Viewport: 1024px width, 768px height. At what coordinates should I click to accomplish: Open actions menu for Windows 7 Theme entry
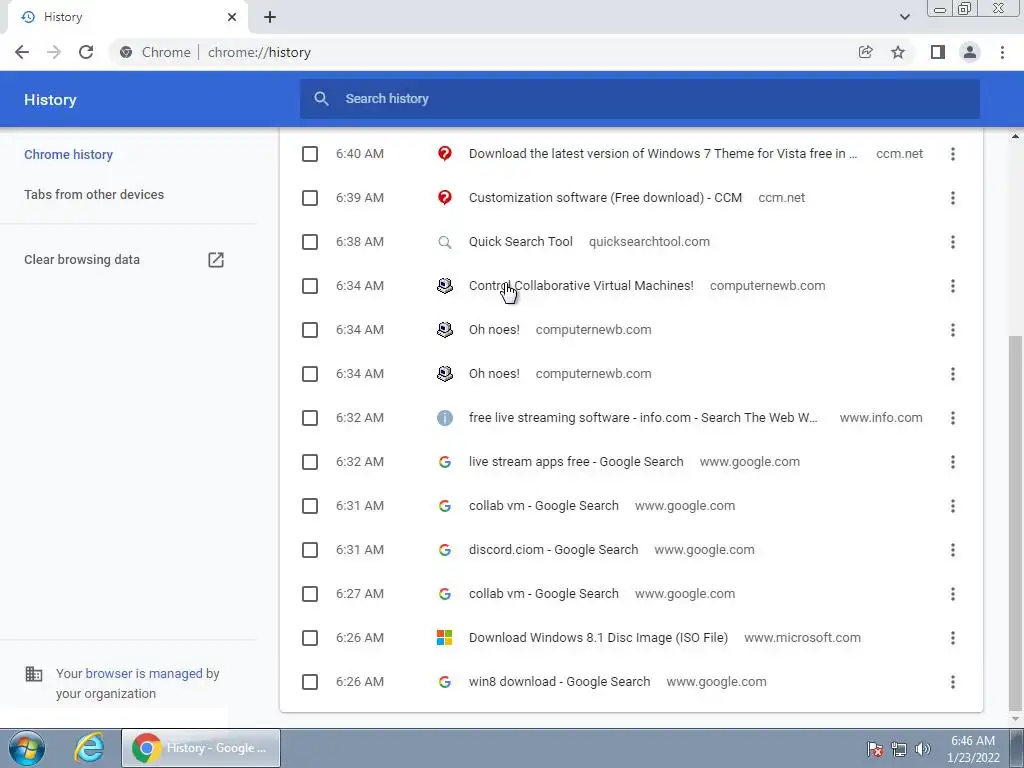click(x=953, y=154)
